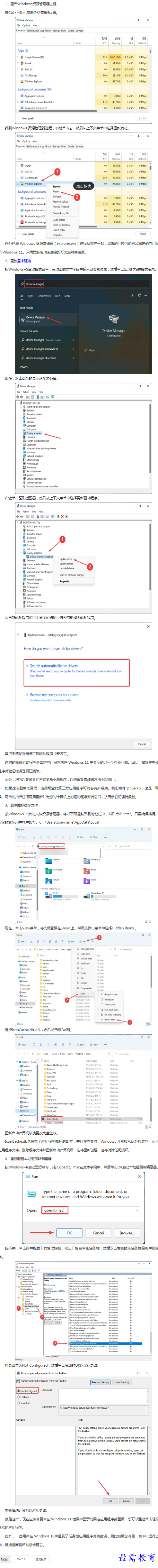Choose Scan for hardware changes
158x1568 pixels.
(x=72, y=575)
